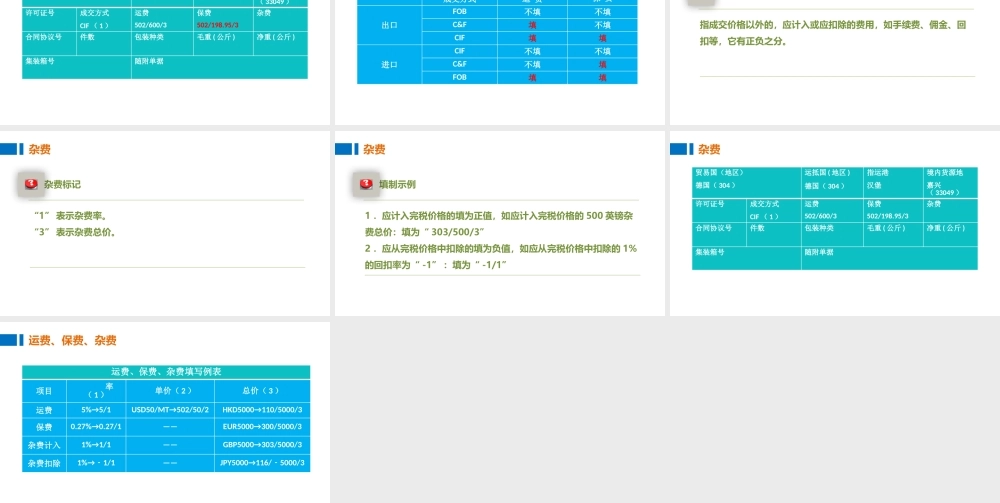Click the 集装箱号 cell in the middle-right slide
The width and height of the screenshot is (1000, 503).
[746, 258]
